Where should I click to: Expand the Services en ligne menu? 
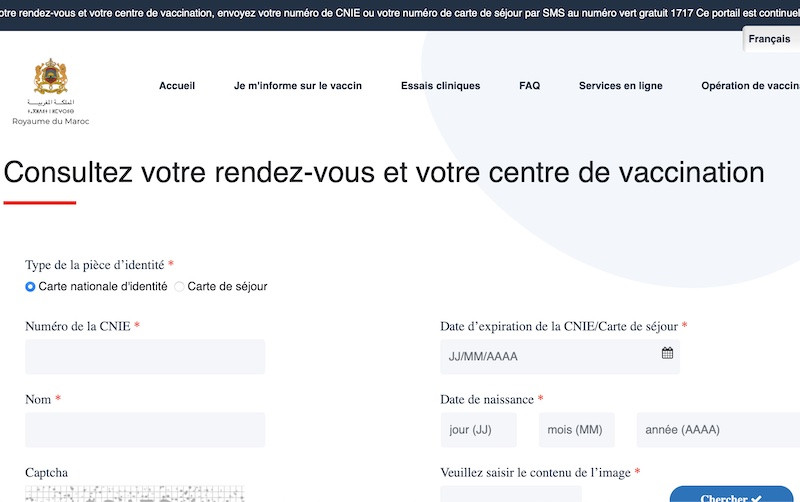click(620, 86)
